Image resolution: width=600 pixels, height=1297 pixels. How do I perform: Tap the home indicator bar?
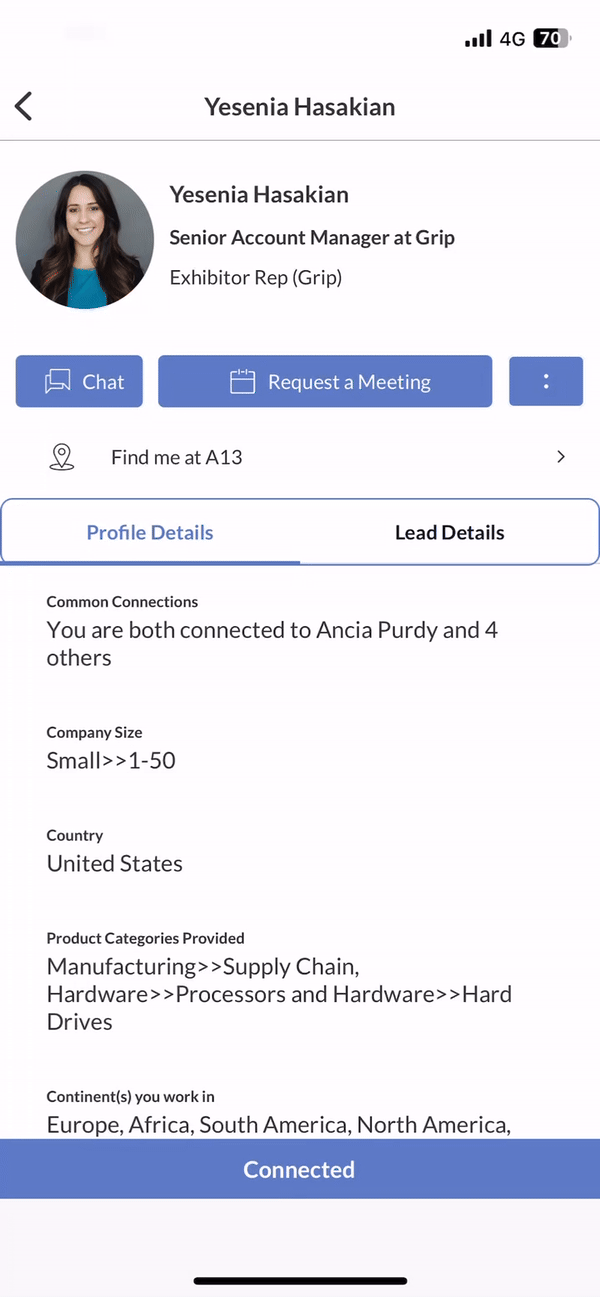[300, 1280]
